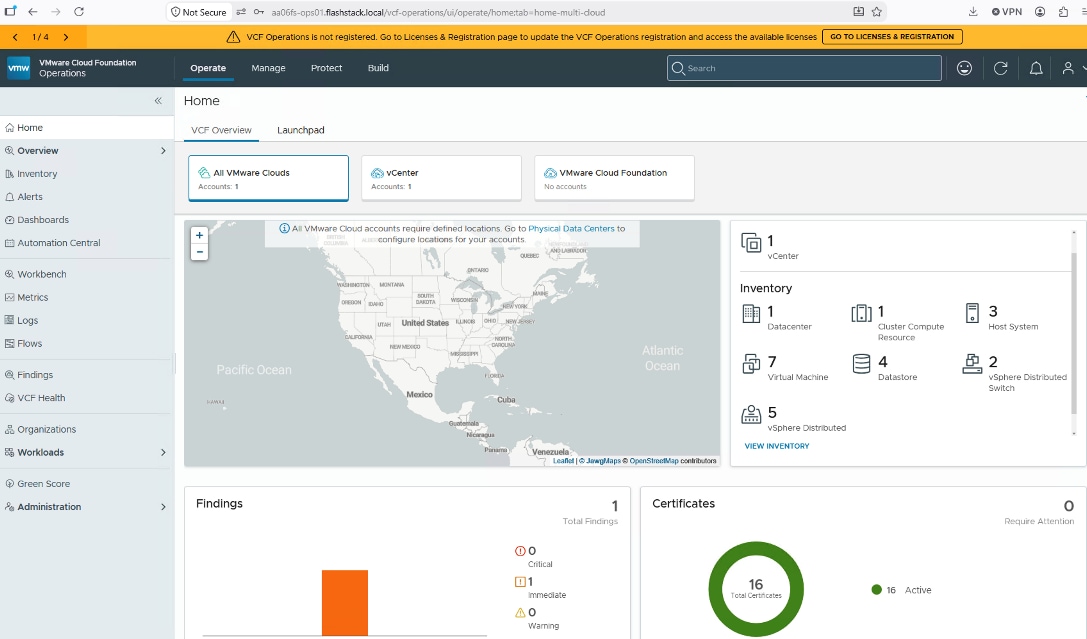
Task: Expand the Overview sidebar section
Action: point(164,150)
